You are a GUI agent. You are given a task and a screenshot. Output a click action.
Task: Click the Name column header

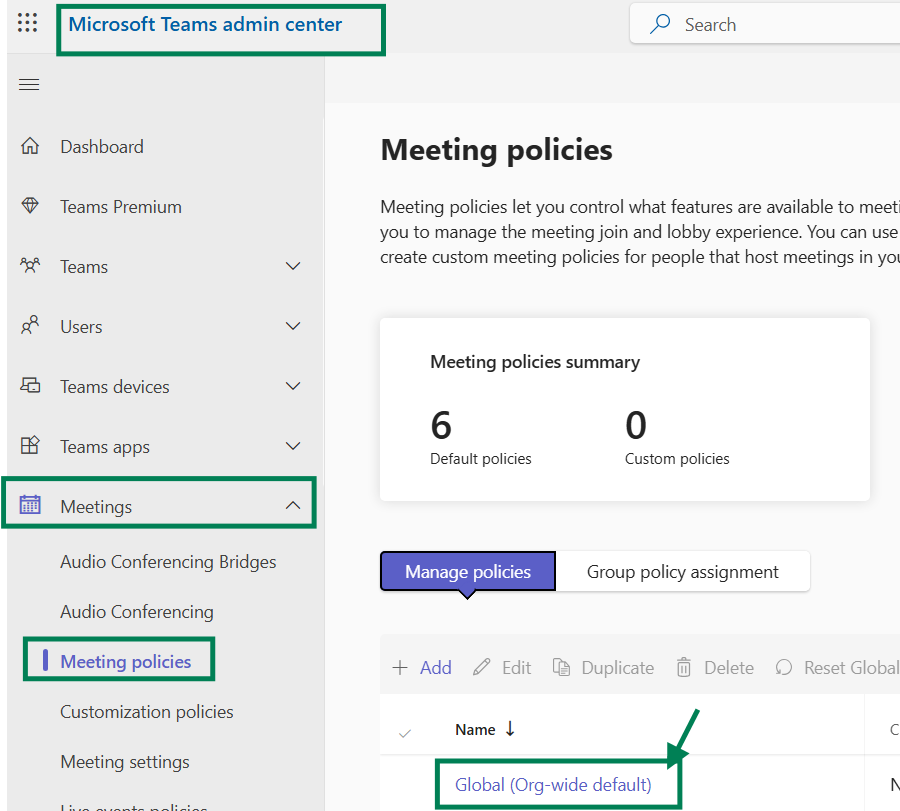(475, 729)
